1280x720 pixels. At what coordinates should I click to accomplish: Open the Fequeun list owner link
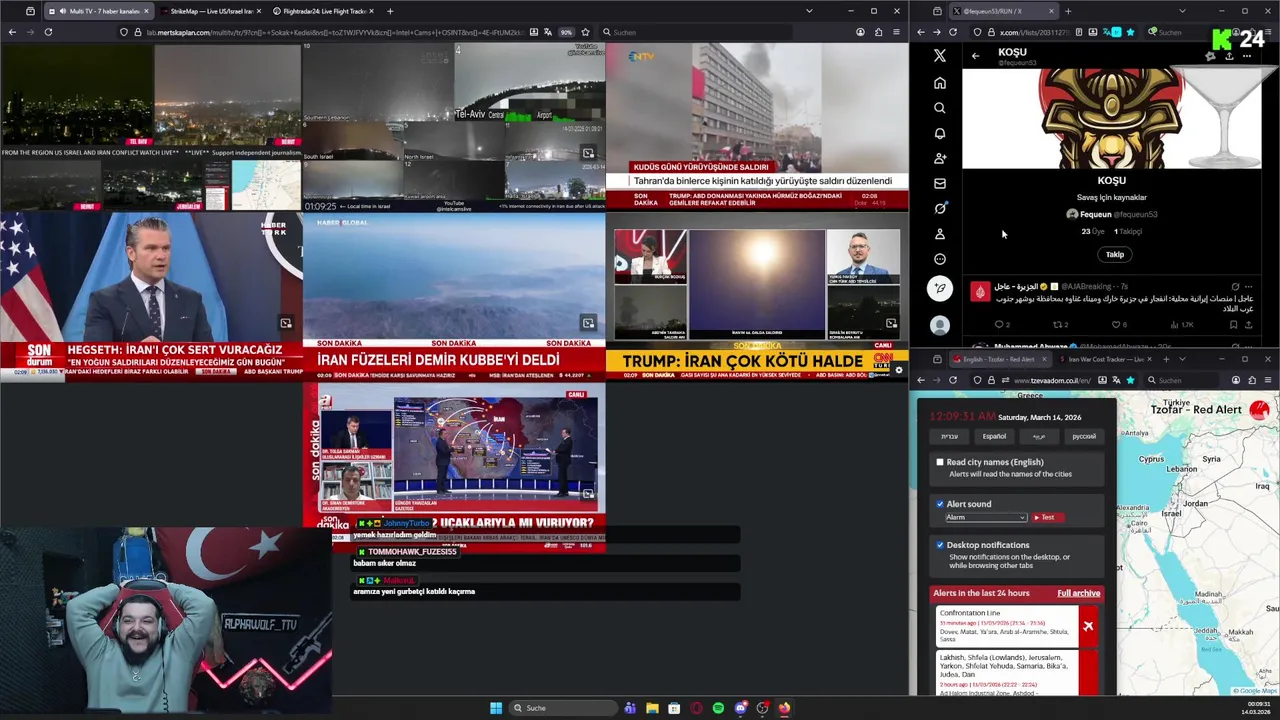[x=1111, y=214]
